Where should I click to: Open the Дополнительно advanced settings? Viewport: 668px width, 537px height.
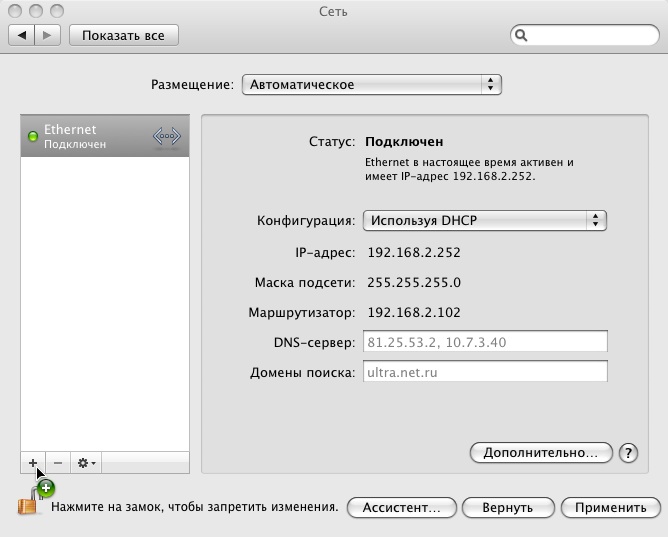[540, 453]
